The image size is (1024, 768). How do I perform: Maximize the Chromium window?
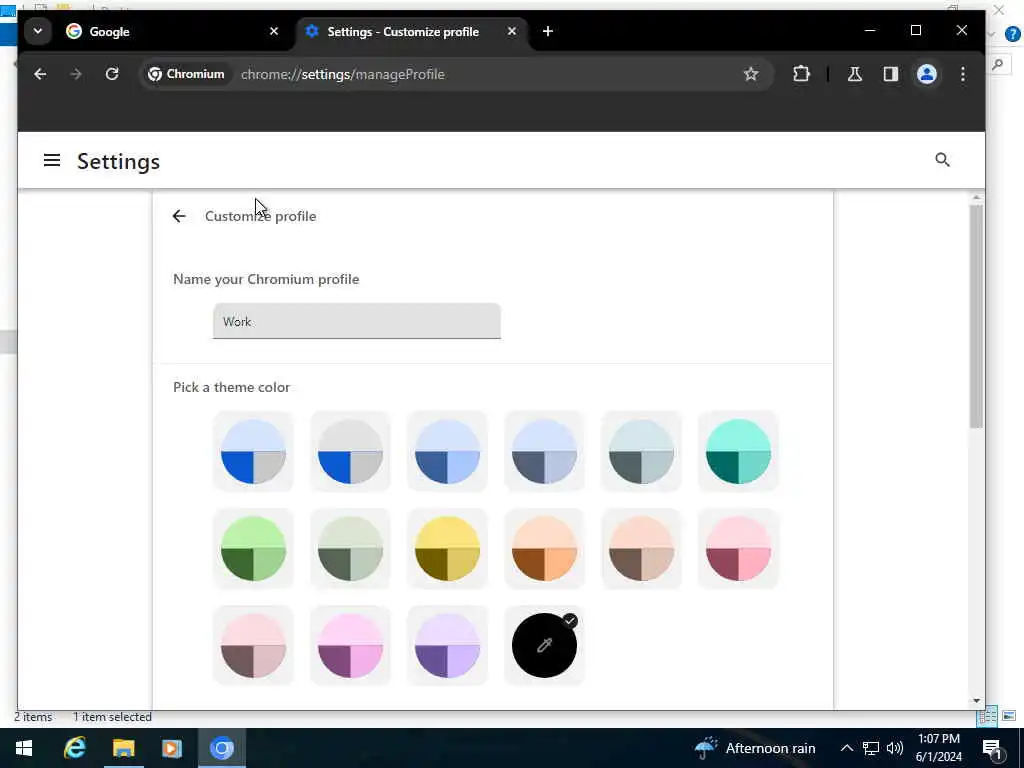[x=916, y=31]
